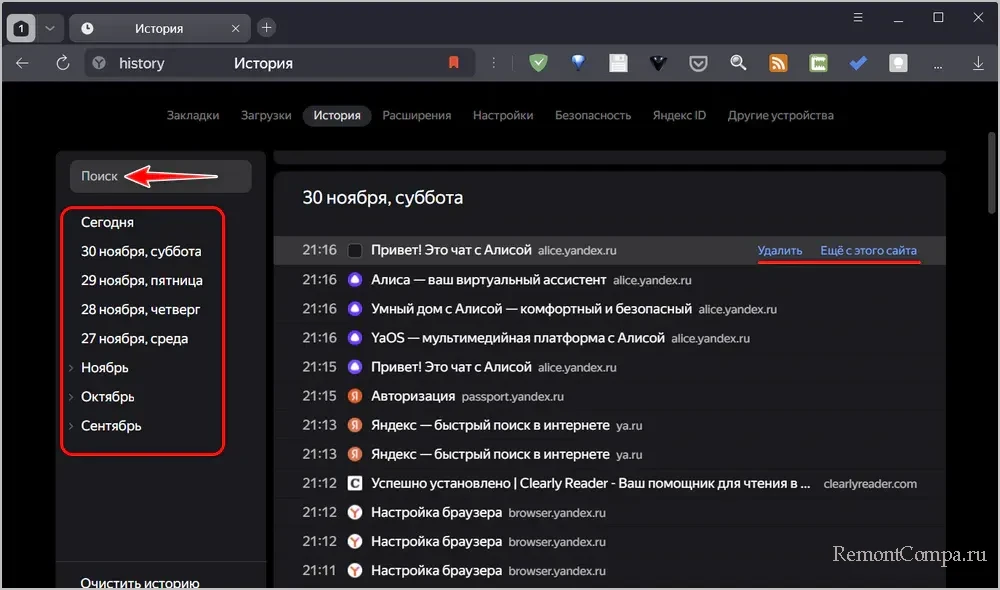
Task: Click the Clearly Reader favicon at 21:12
Action: [355, 483]
